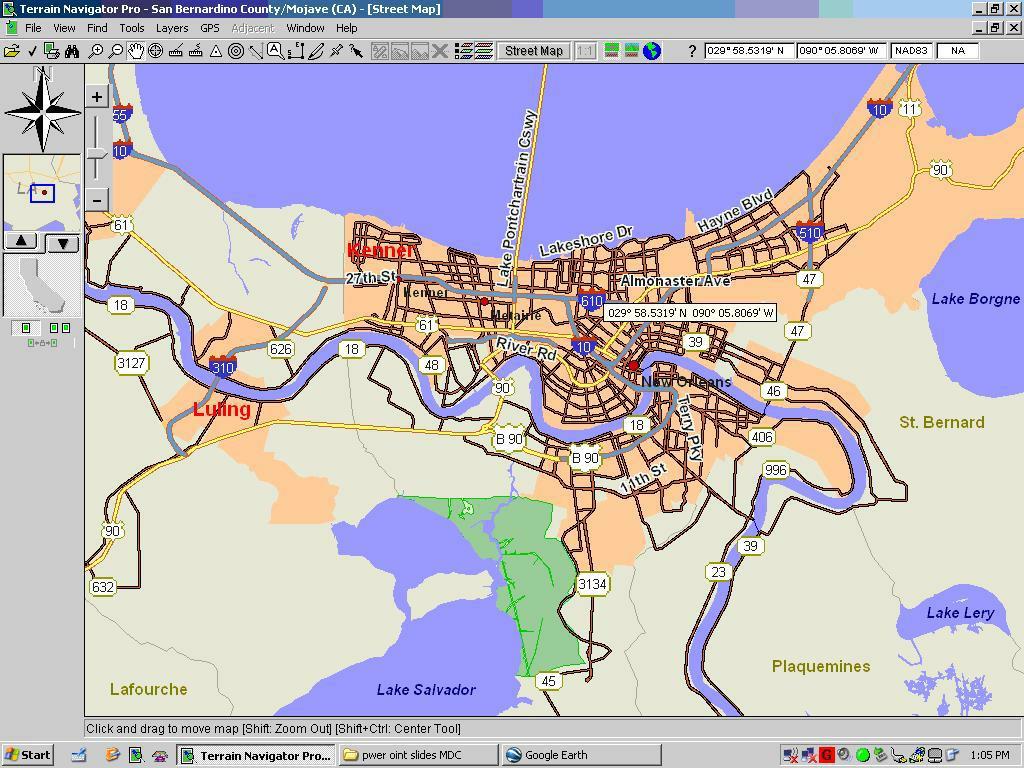The image size is (1024, 768).
Task: Toggle the Street Map view button
Action: pos(533,51)
